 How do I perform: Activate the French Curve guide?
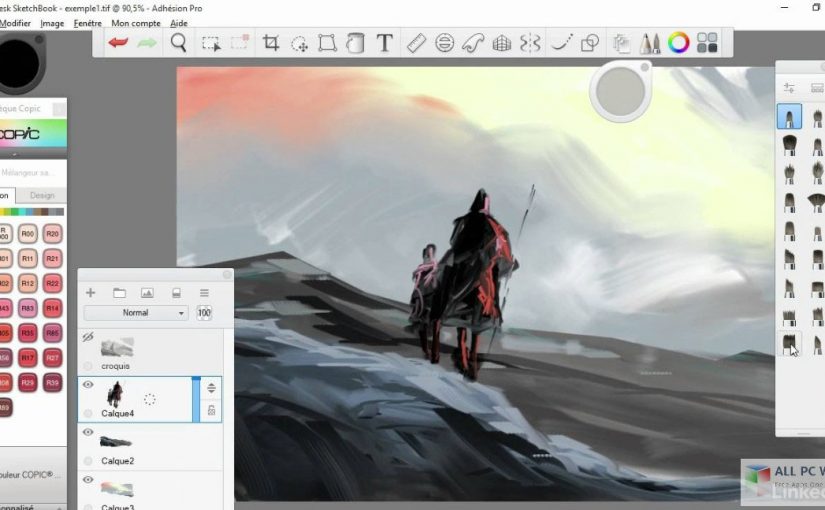pyautogui.click(x=473, y=43)
